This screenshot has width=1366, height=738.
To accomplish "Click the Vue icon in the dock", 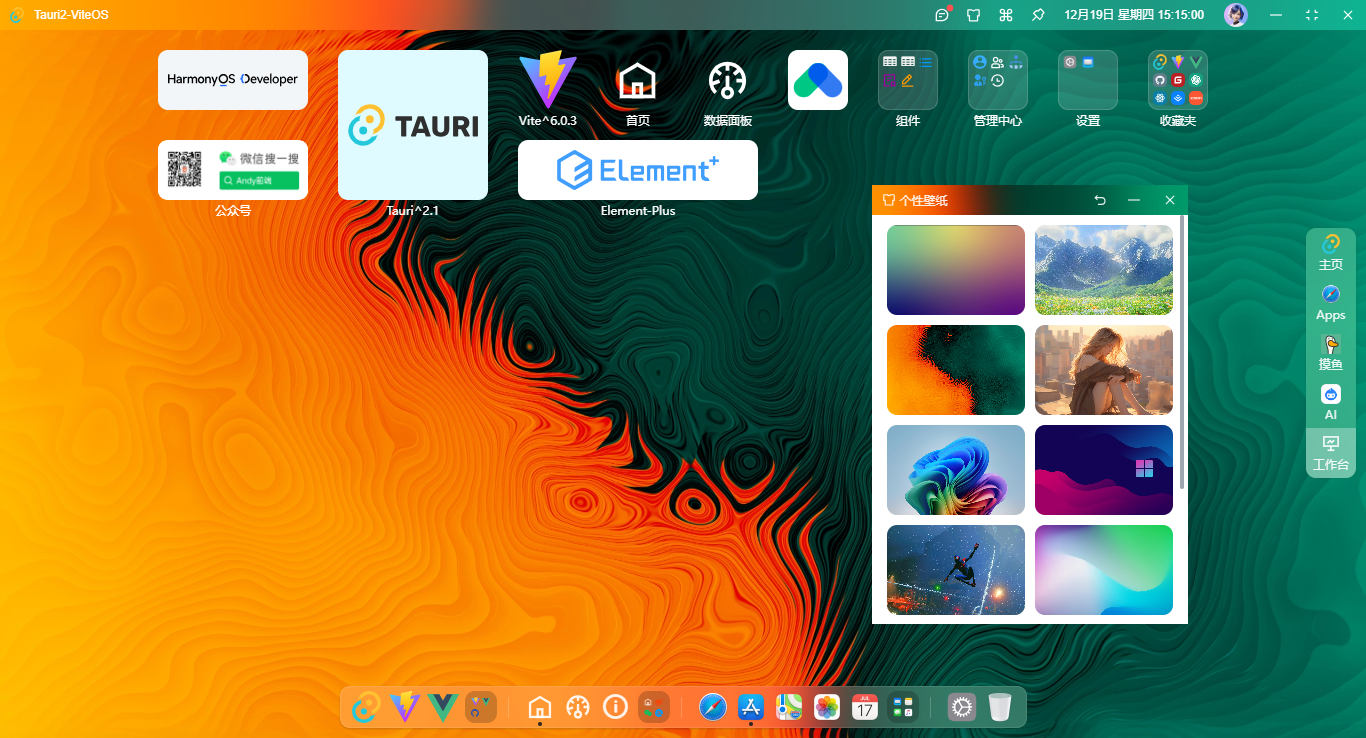I will (x=442, y=707).
